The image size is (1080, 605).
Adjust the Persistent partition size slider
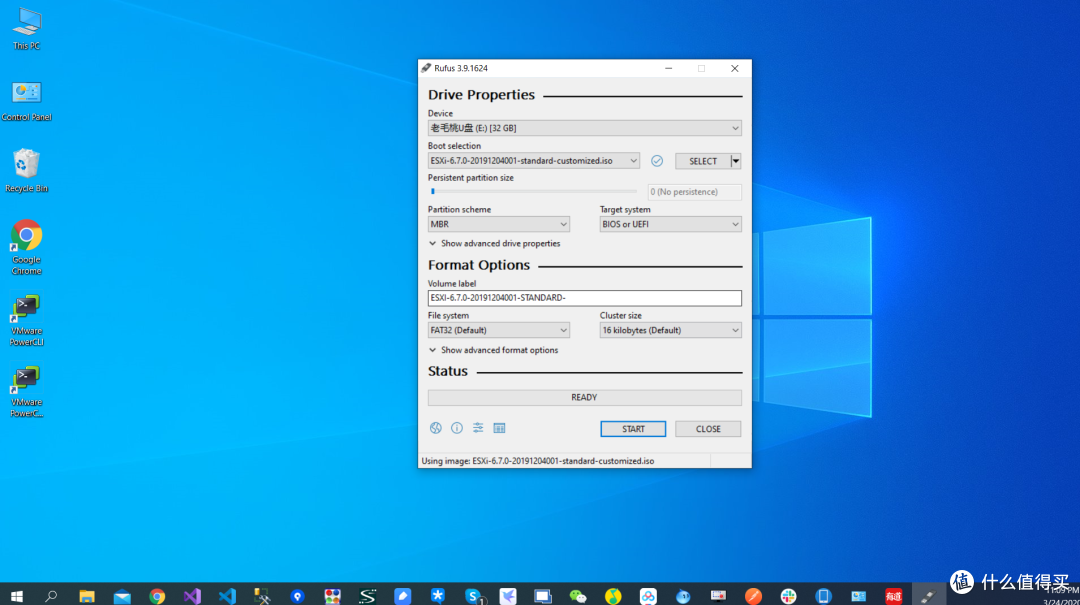point(533,192)
